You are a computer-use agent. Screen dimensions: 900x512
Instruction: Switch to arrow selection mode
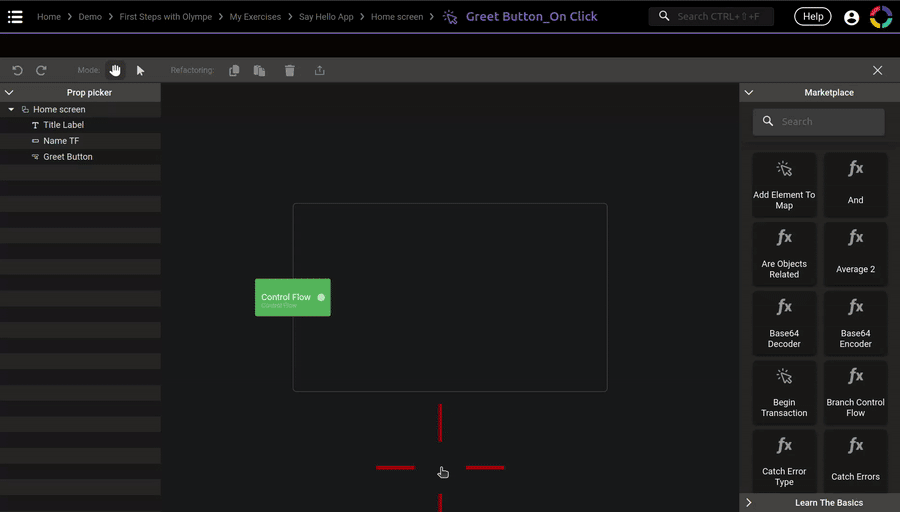[x=140, y=71]
